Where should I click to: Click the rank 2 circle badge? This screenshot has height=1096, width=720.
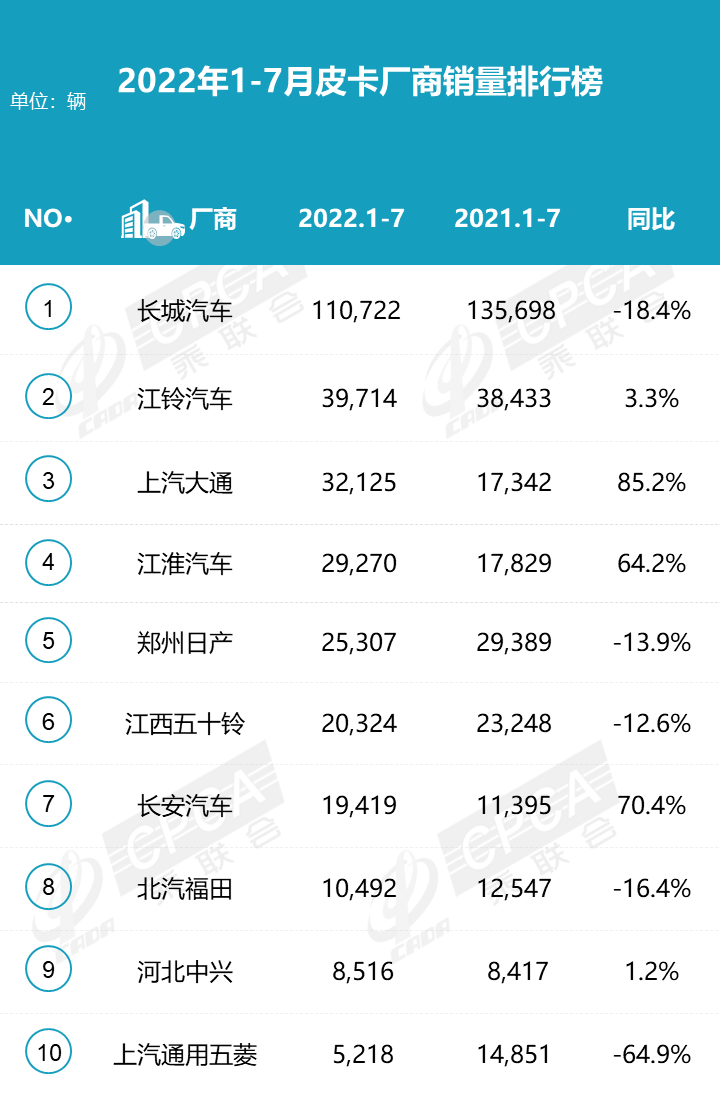48,398
